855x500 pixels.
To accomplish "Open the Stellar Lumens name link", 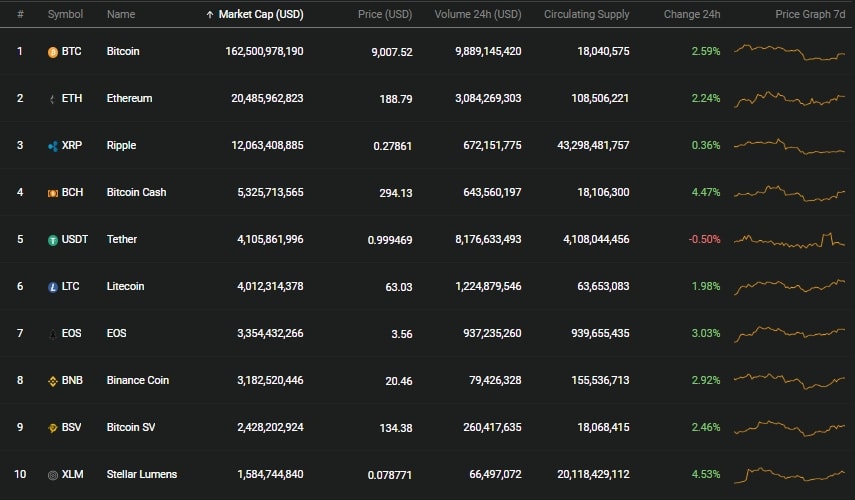I will (142, 474).
